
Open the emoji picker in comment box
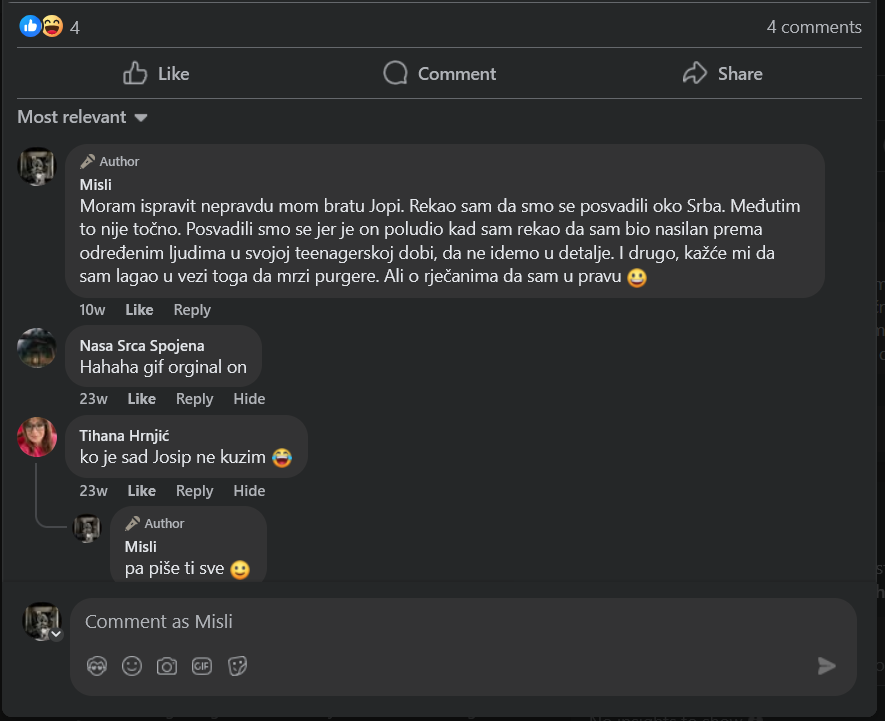[x=132, y=666]
